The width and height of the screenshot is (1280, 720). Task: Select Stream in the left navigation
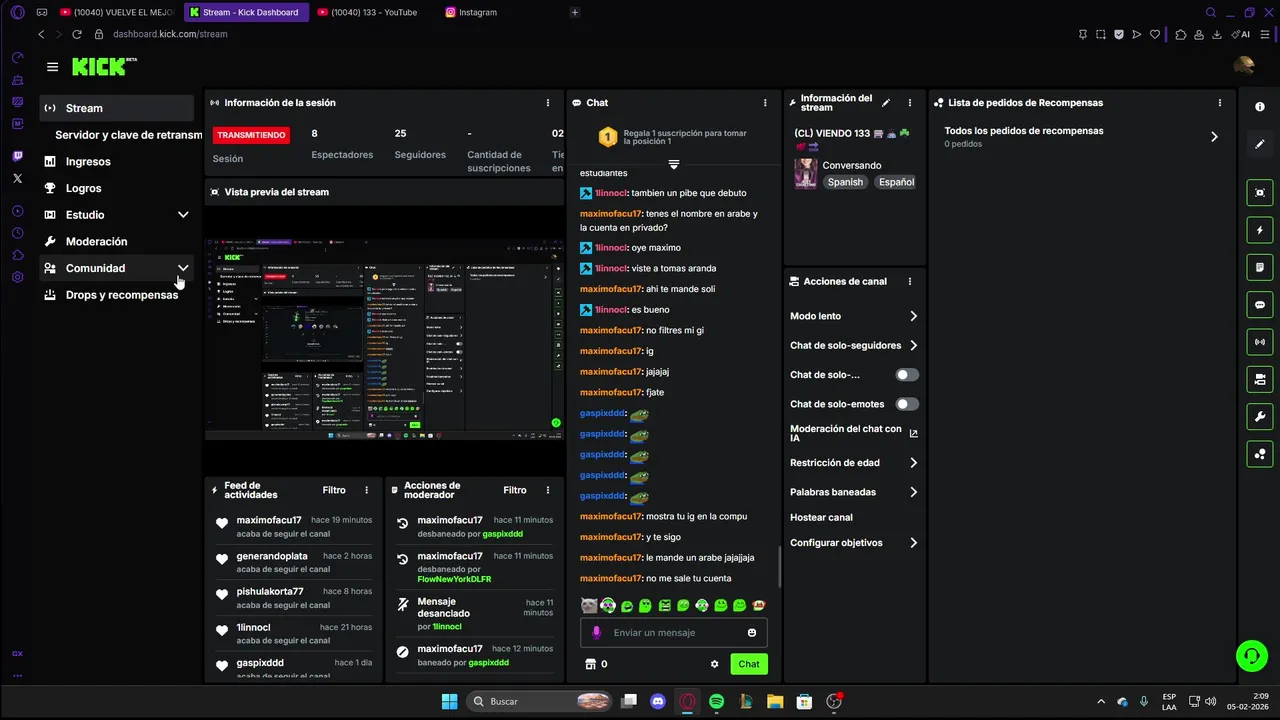(117, 108)
